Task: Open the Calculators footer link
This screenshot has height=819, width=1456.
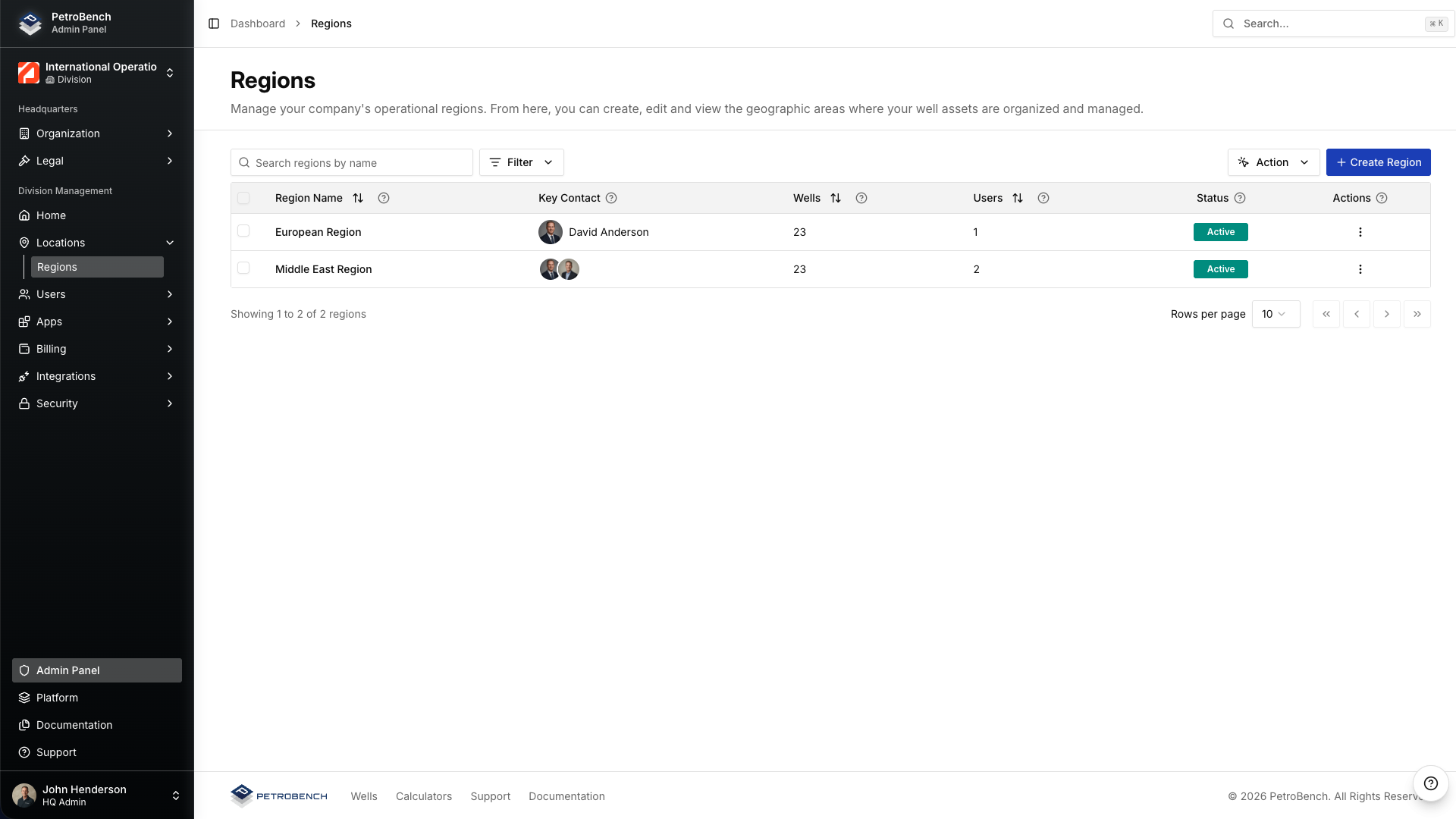Action: (423, 796)
